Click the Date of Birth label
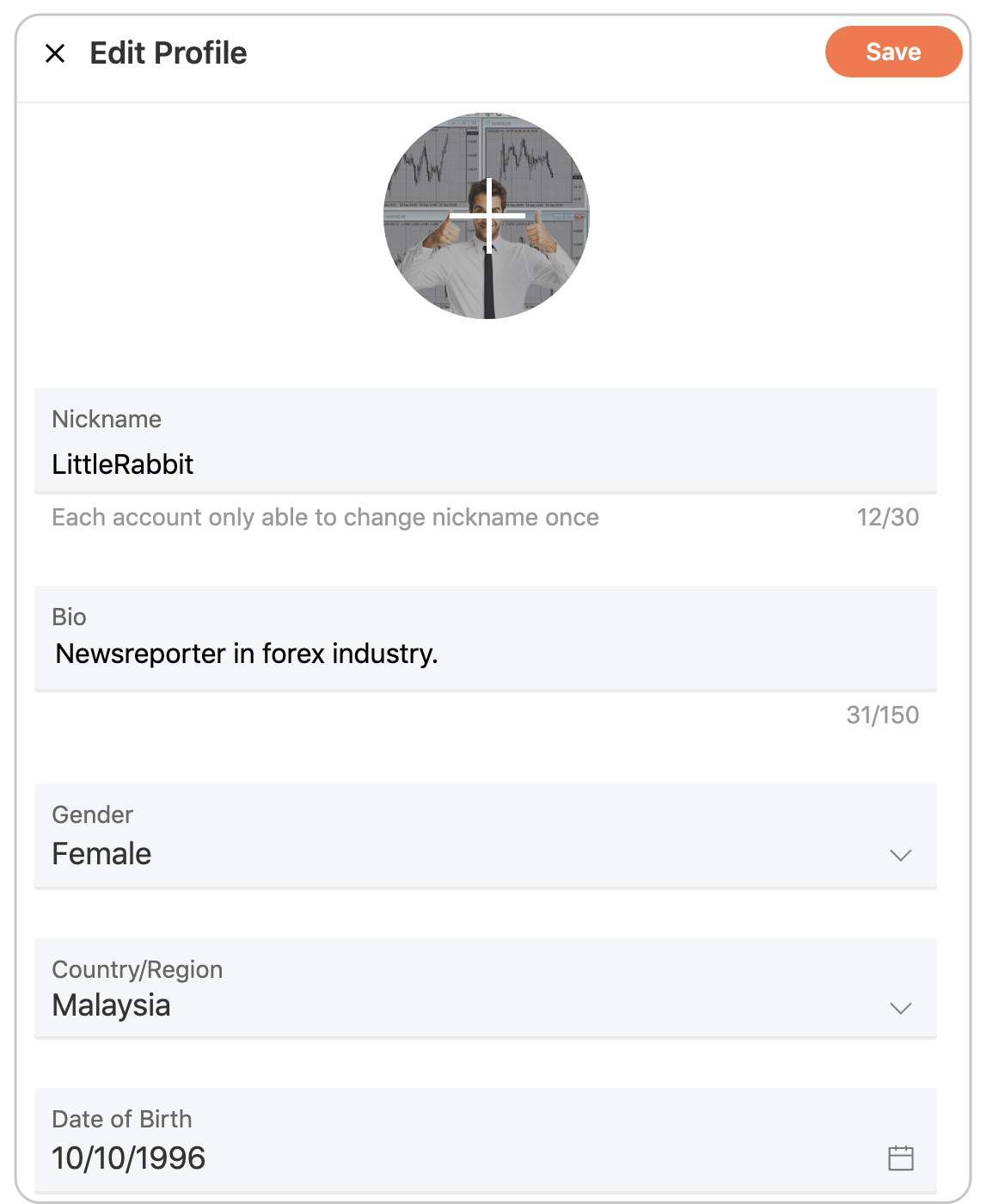This screenshot has width=999, height=1204. 122,1119
